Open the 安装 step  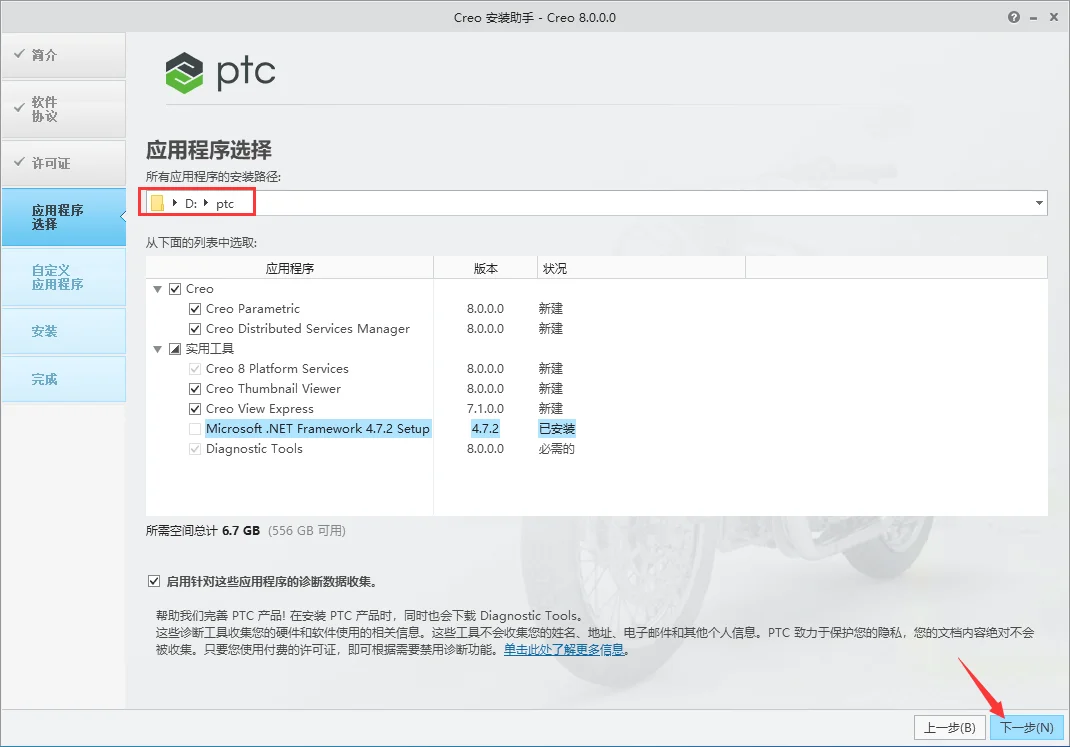click(x=63, y=331)
